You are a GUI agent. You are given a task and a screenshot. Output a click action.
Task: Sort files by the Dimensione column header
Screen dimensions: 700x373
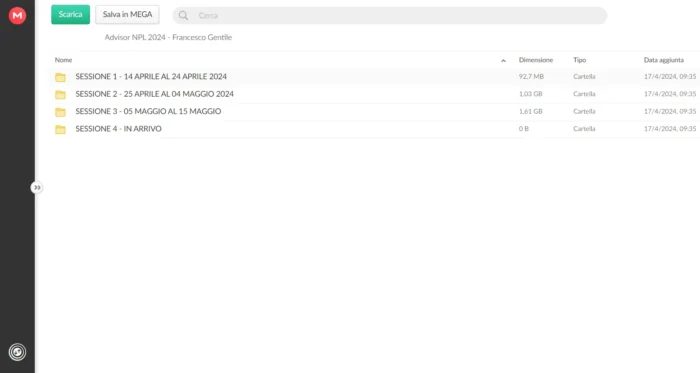coord(536,60)
